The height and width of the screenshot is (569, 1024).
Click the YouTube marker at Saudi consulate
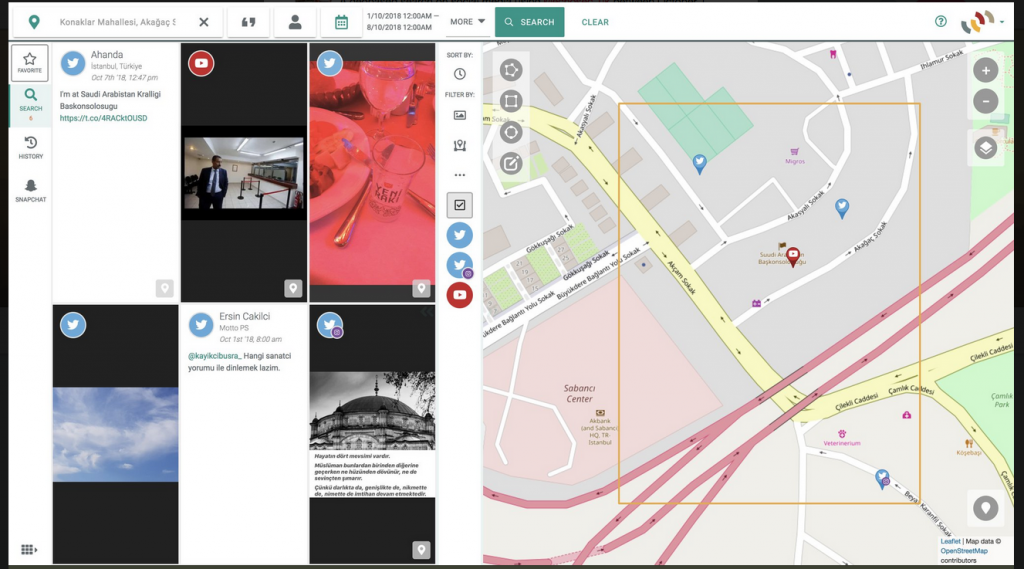coord(793,256)
